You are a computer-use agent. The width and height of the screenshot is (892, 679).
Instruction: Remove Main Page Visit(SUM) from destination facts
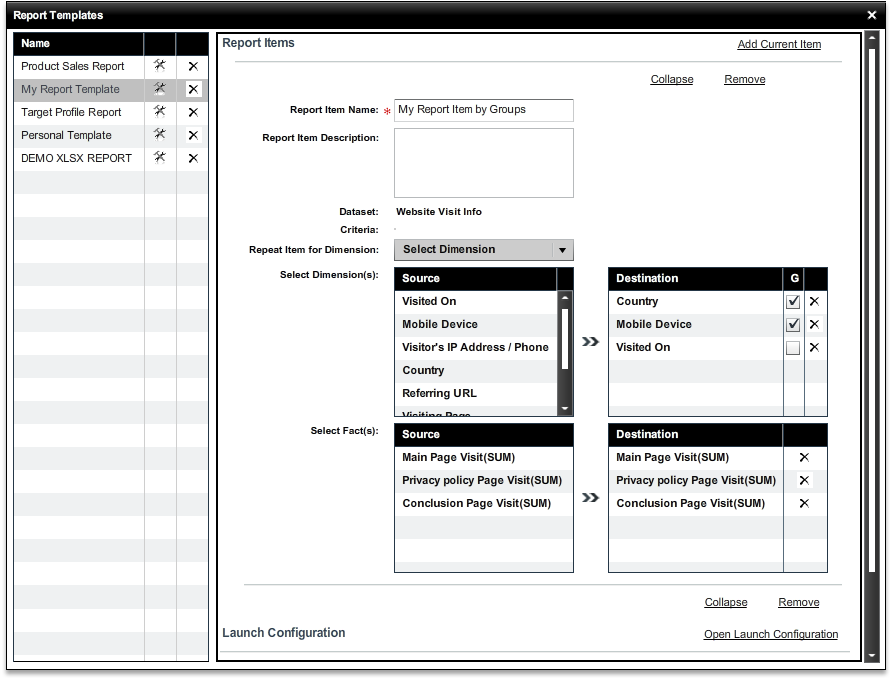point(804,457)
